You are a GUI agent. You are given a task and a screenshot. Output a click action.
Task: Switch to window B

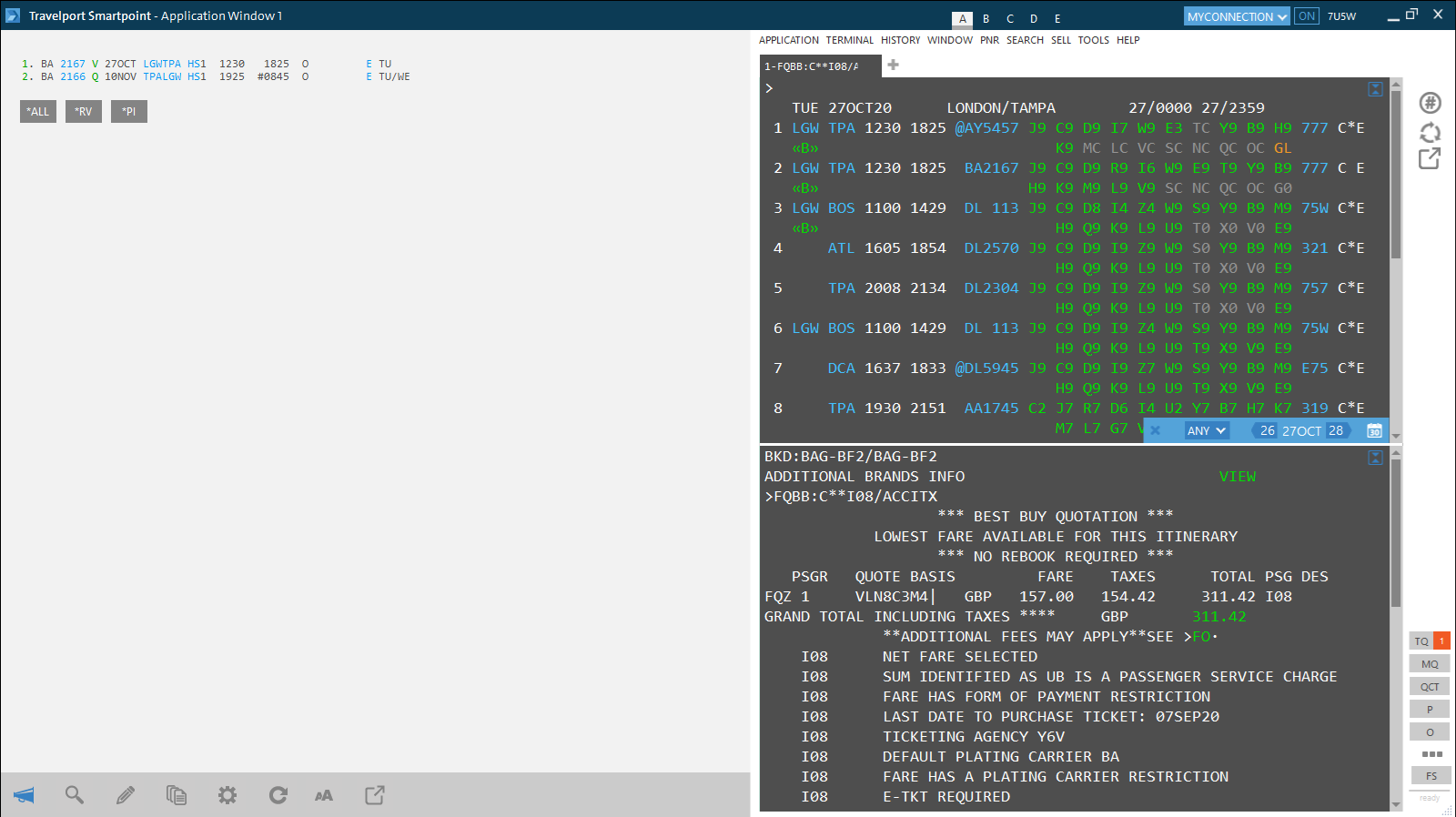[x=986, y=18]
